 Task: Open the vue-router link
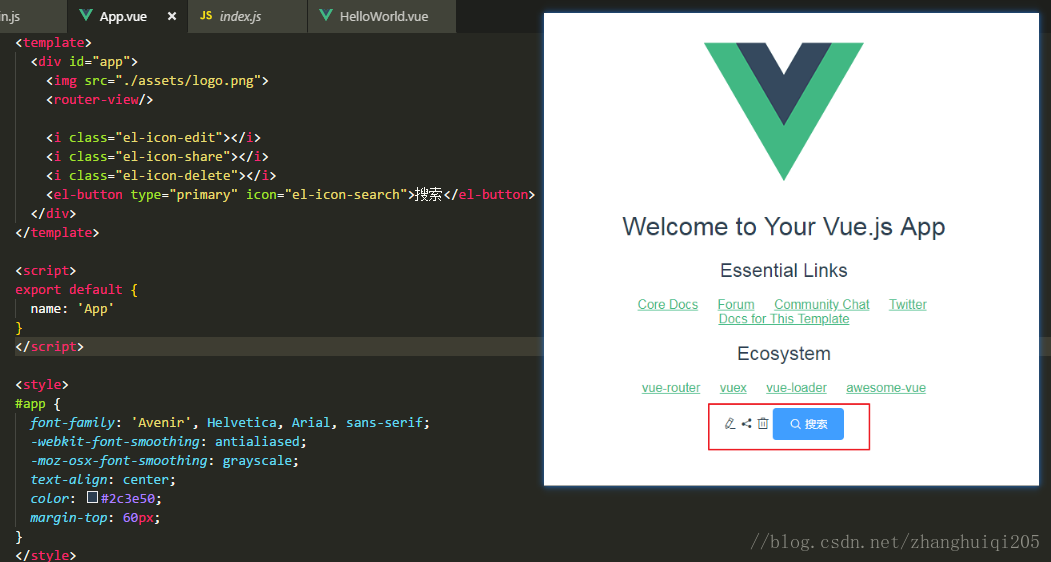pyautogui.click(x=671, y=388)
